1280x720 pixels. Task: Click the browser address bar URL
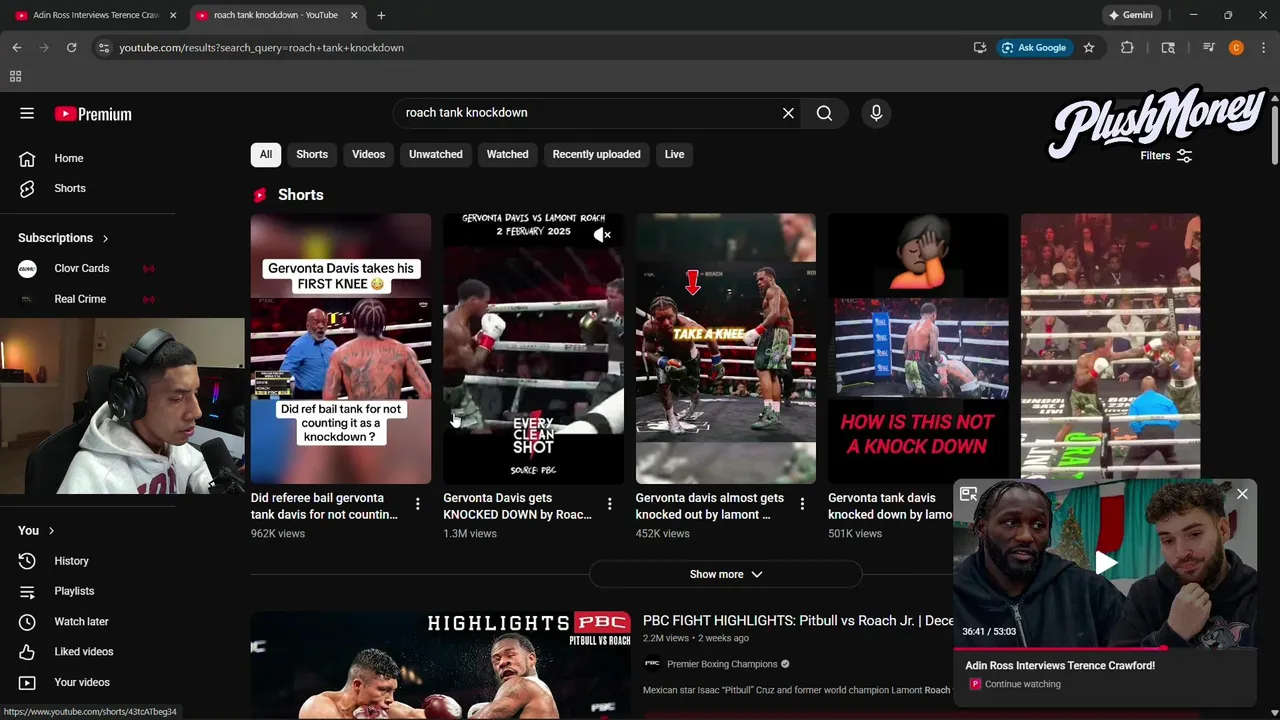[x=262, y=47]
